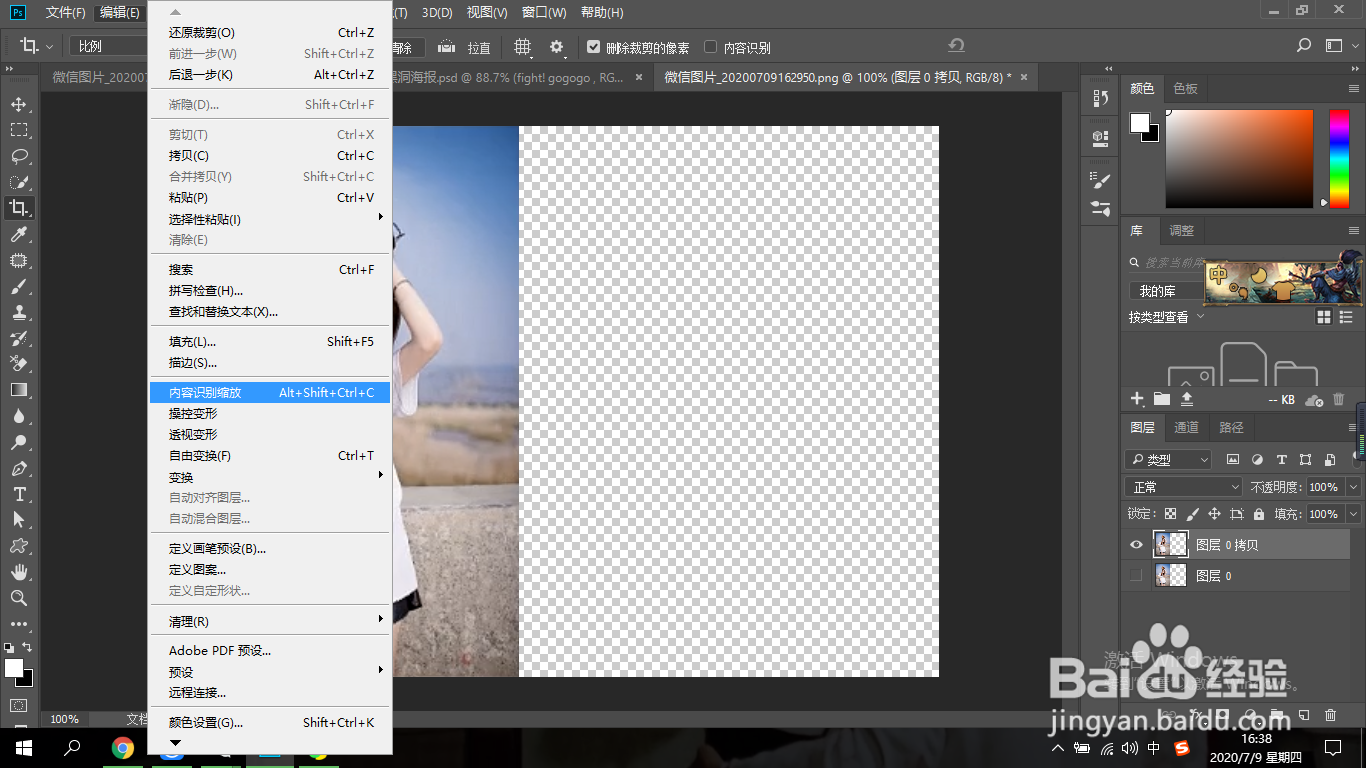
Task: Enable the Delete Cropped Pixels checkbox
Action: coord(594,47)
